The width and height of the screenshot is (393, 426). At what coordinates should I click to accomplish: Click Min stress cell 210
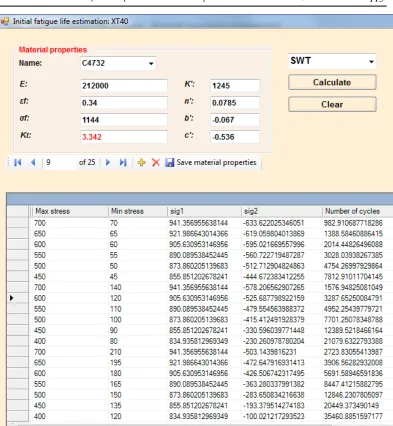pyautogui.click(x=137, y=352)
